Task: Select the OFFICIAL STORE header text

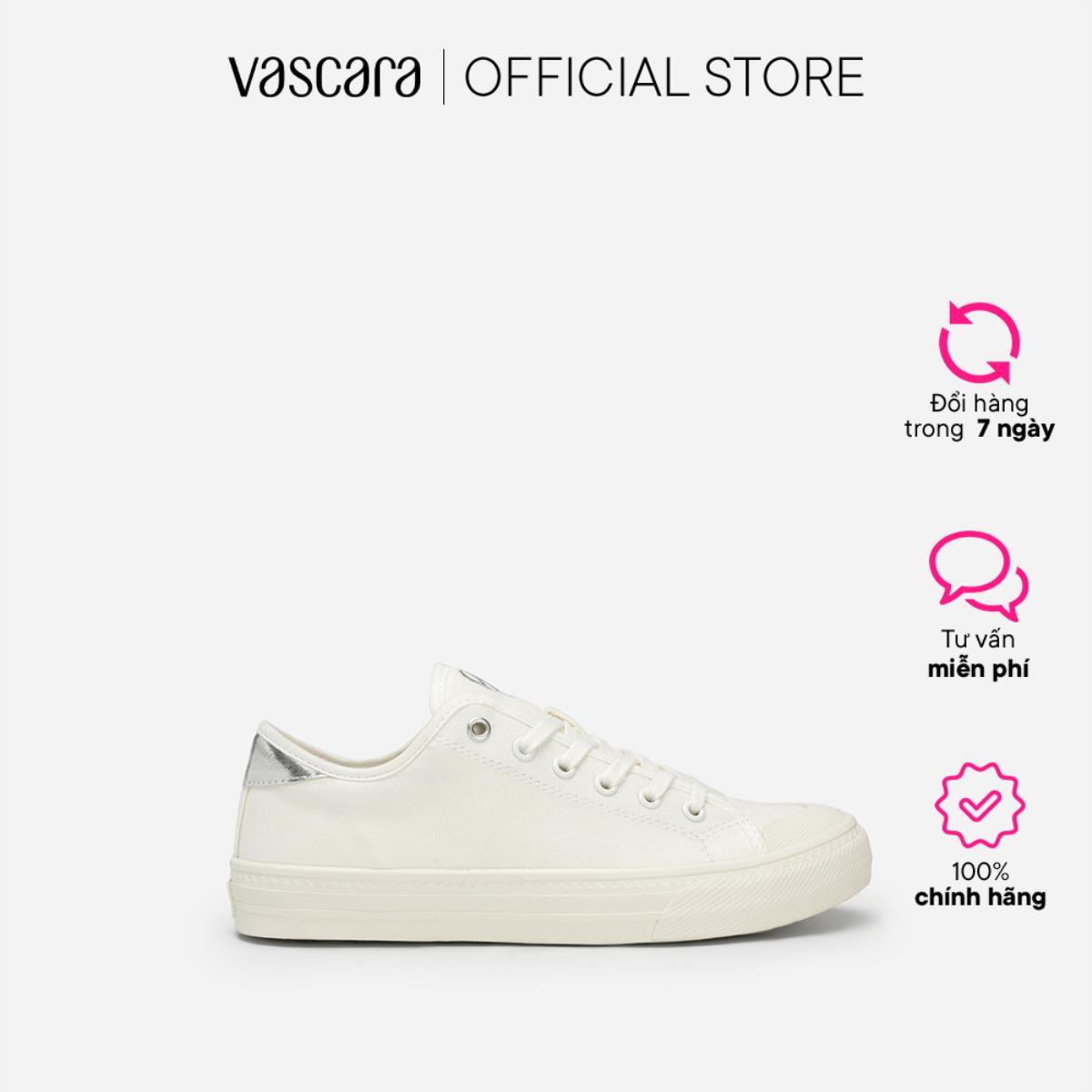Action: coord(664,77)
